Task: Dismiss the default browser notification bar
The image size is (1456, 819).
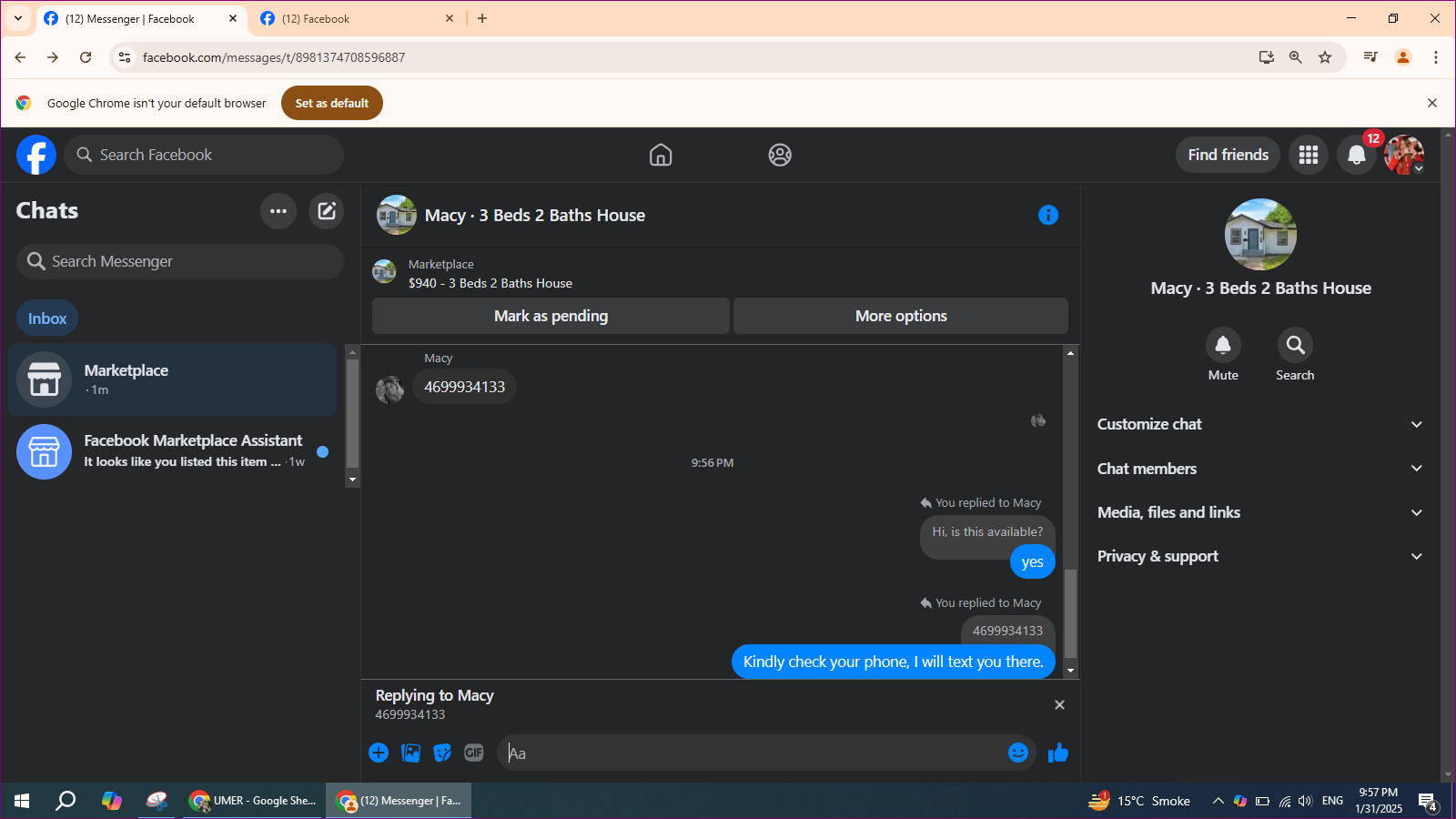Action: (1432, 103)
